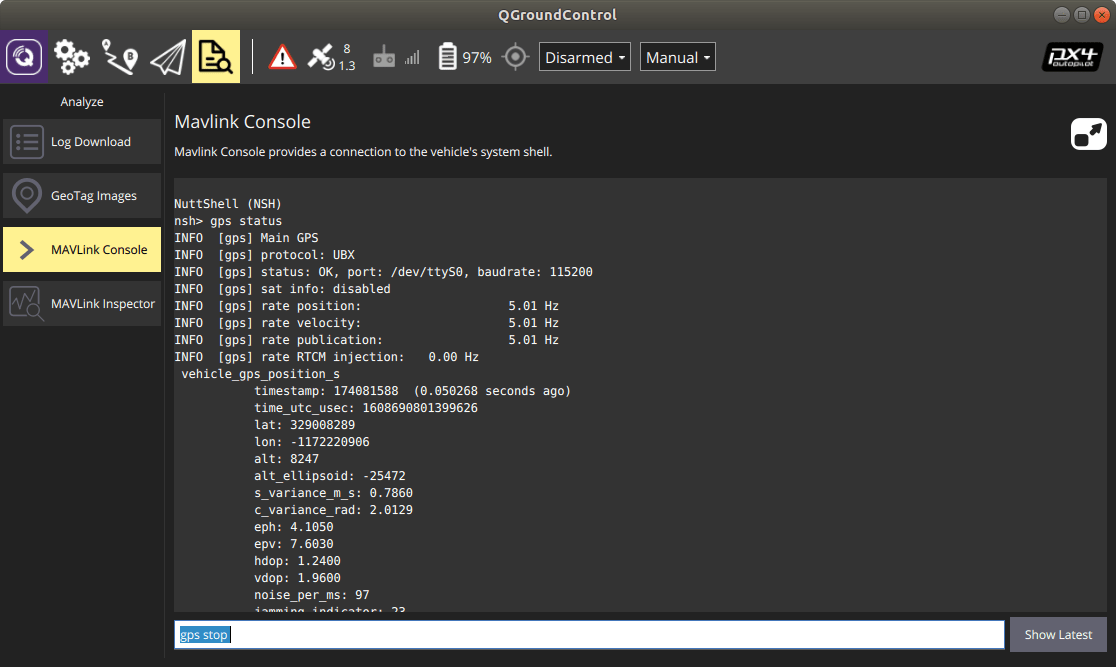Image resolution: width=1116 pixels, height=667 pixels.
Task: Pop out the console into floating window
Action: pyautogui.click(x=1089, y=134)
